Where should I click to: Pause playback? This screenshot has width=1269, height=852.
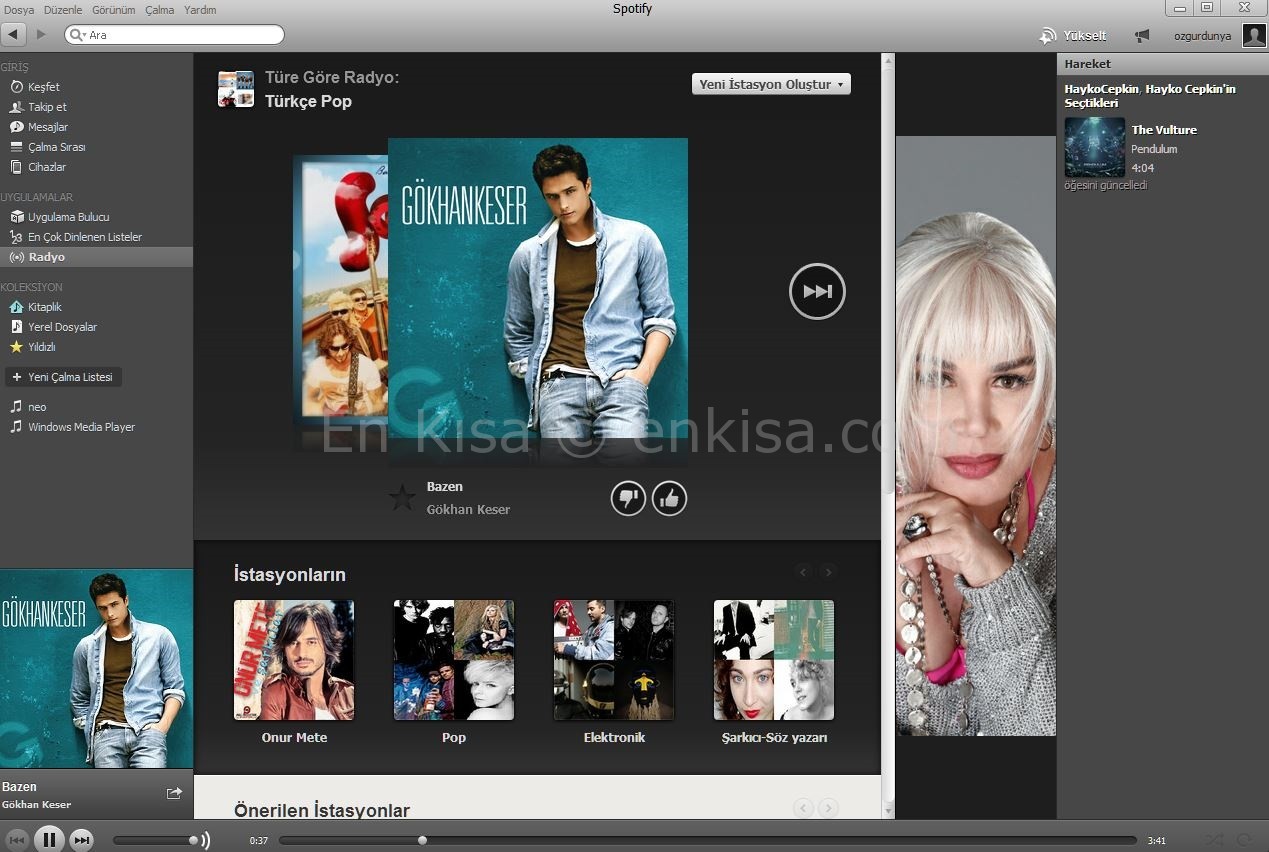(49, 840)
